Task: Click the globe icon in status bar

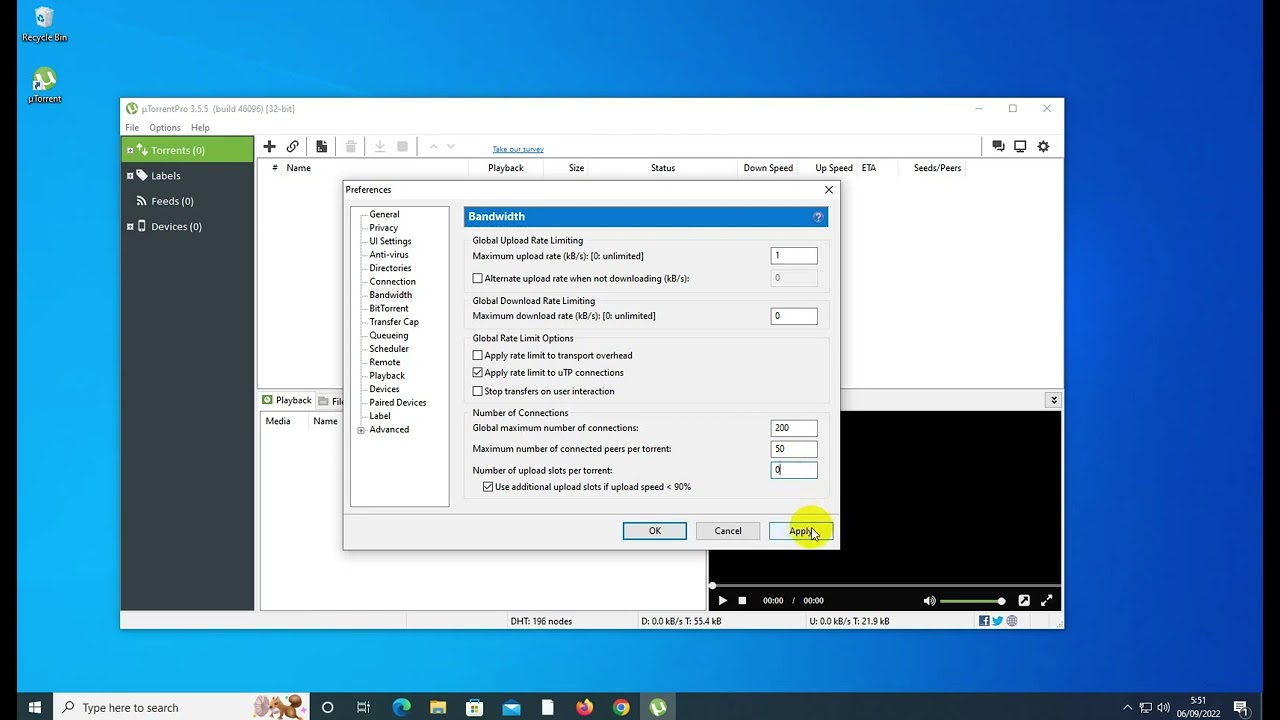Action: [x=1012, y=621]
